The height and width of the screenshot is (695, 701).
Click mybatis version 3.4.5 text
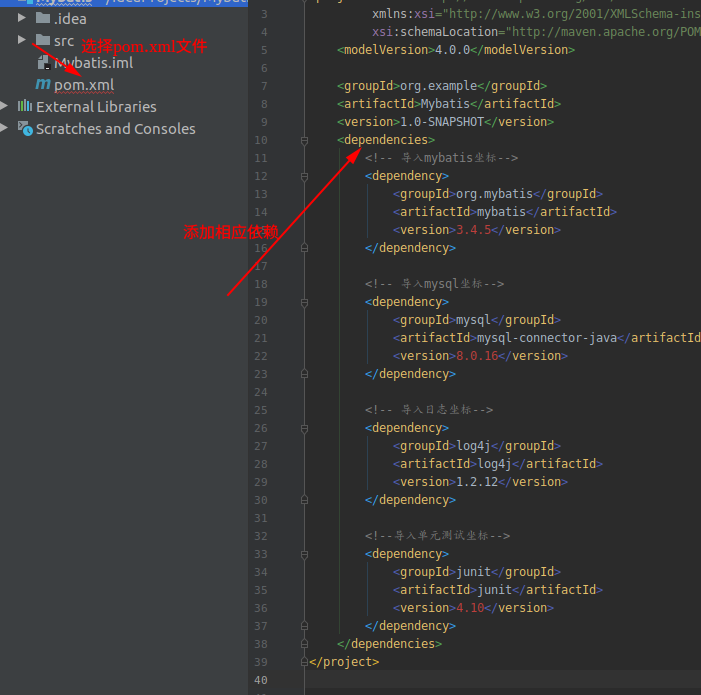(x=473, y=230)
